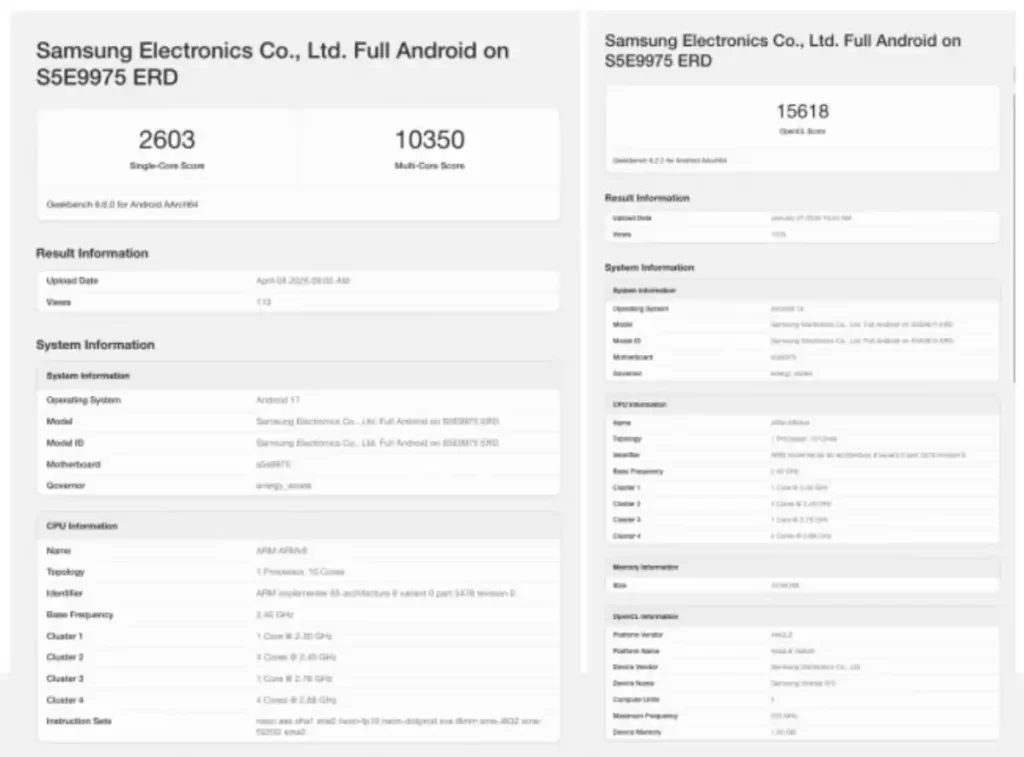Viewport: 1024px width, 757px height.
Task: Click the Motherboard row on left page
Action: point(298,464)
